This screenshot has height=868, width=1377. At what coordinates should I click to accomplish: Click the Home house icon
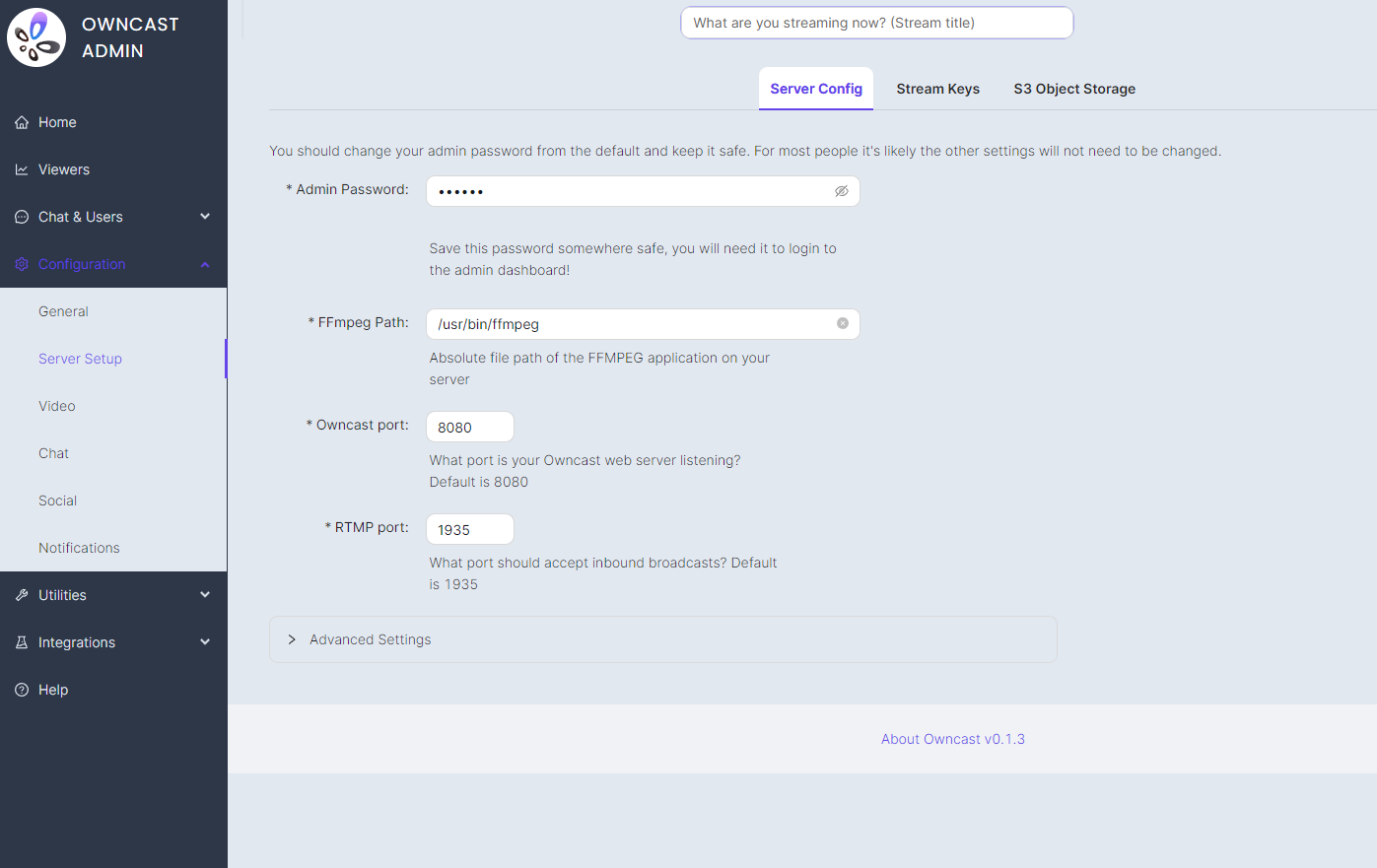22,123
